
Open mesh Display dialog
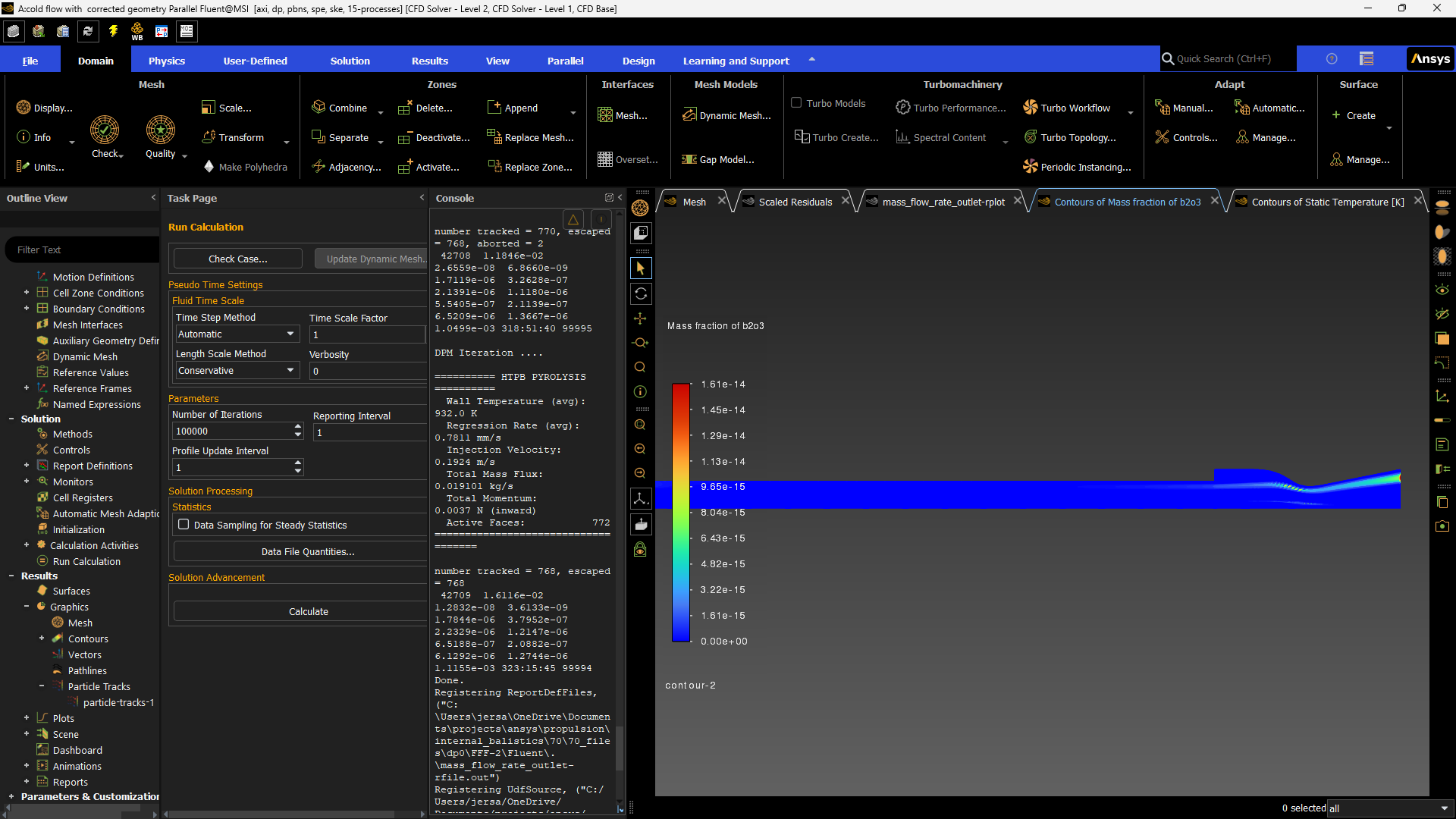tap(44, 108)
